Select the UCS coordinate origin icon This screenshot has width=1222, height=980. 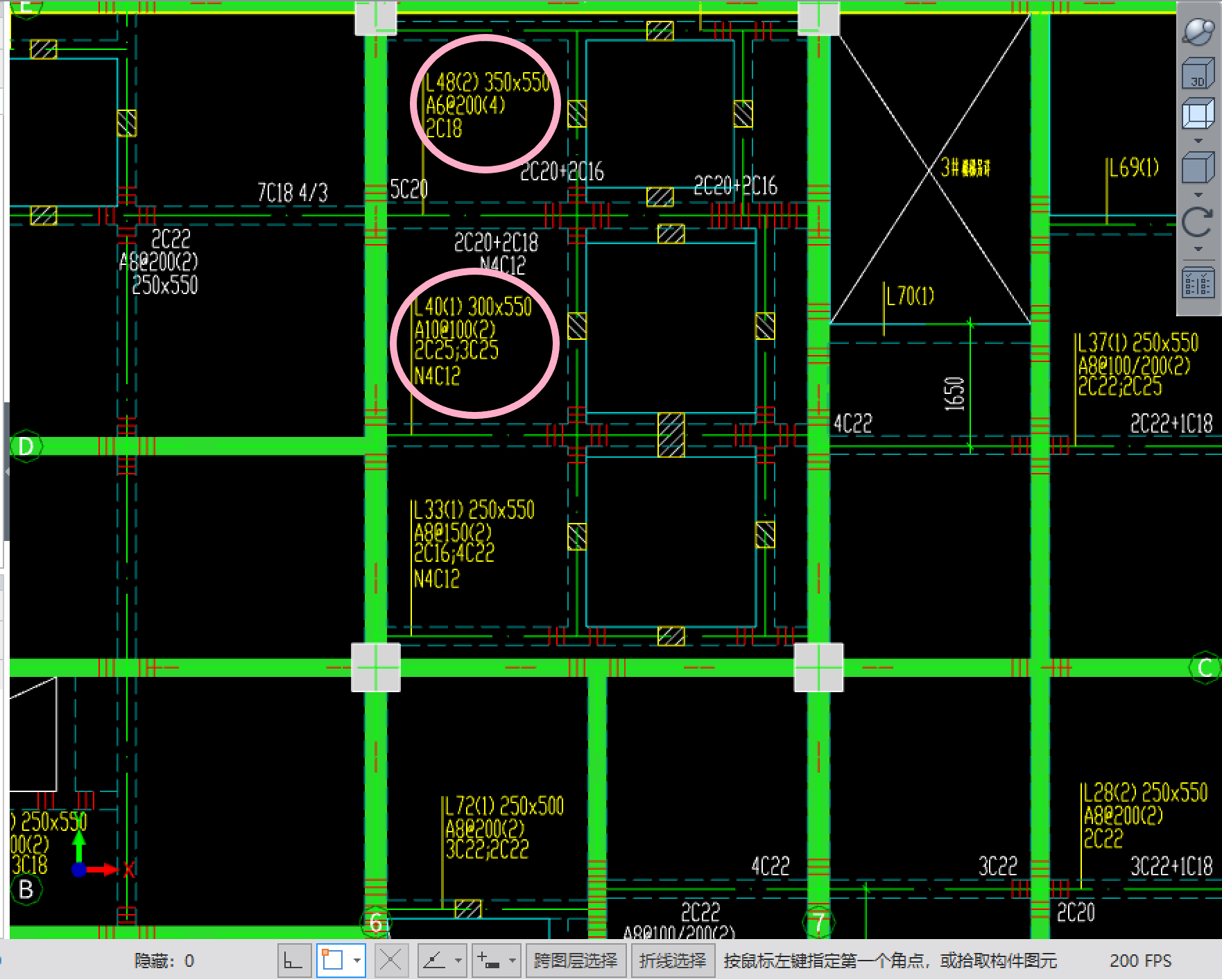[x=79, y=869]
